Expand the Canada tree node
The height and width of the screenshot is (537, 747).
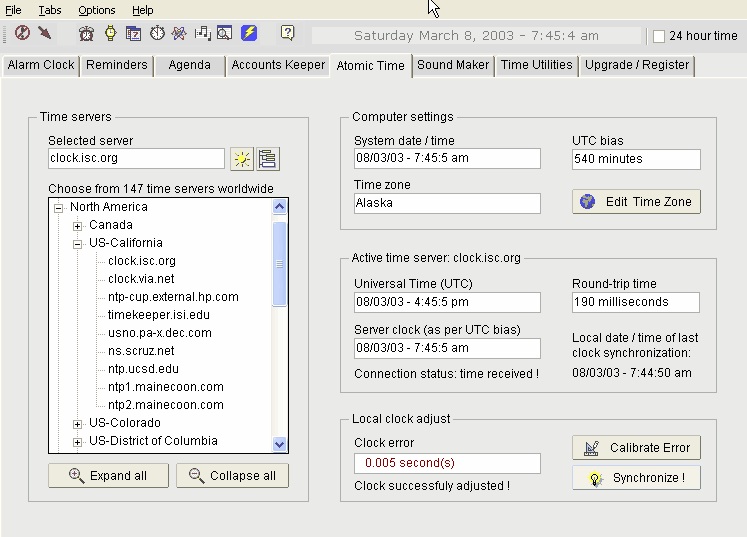(x=78, y=225)
